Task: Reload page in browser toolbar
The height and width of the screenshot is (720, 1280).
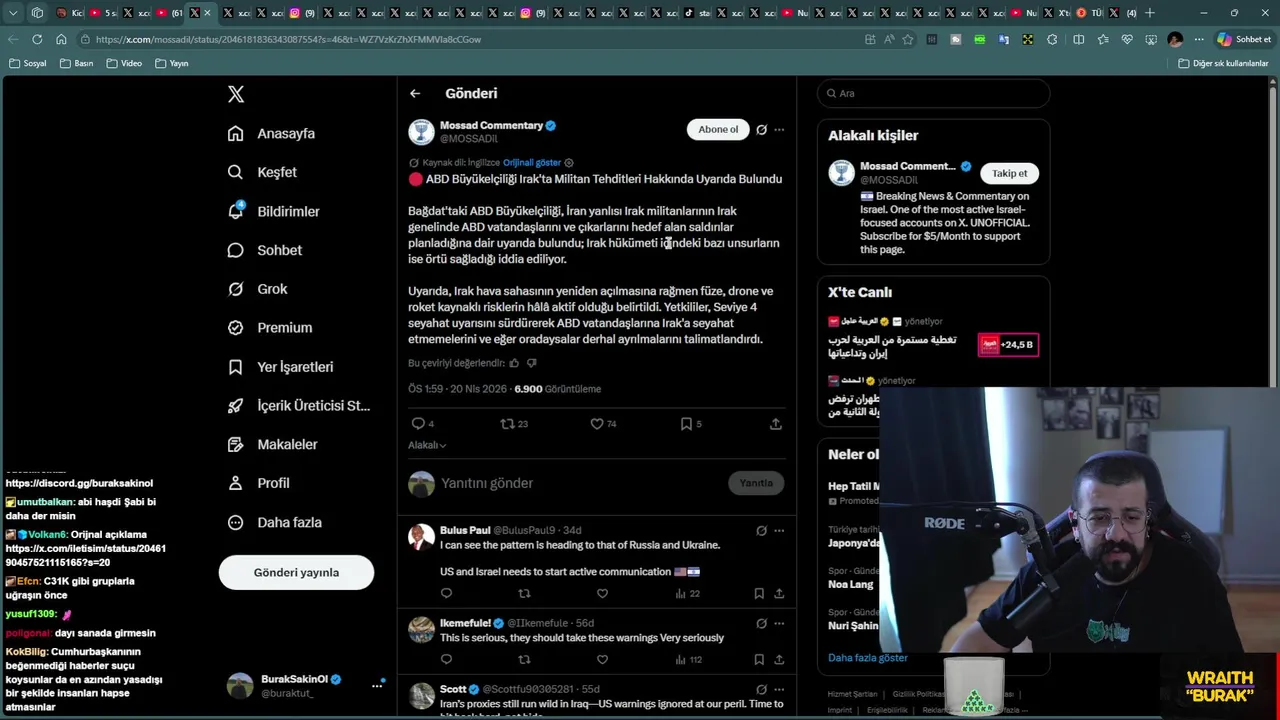Action: pos(37,39)
